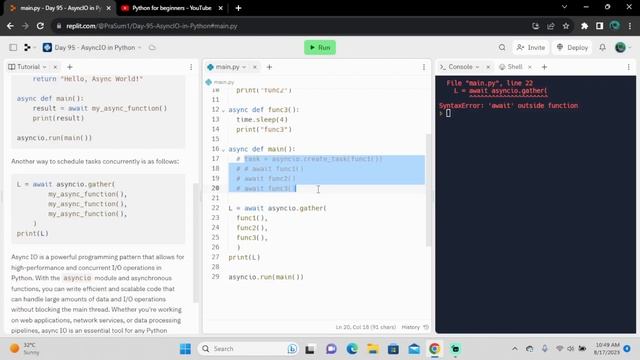The height and width of the screenshot is (360, 640).
Task: Open the Tutorial pane three-dot menu
Action: click(x=191, y=67)
